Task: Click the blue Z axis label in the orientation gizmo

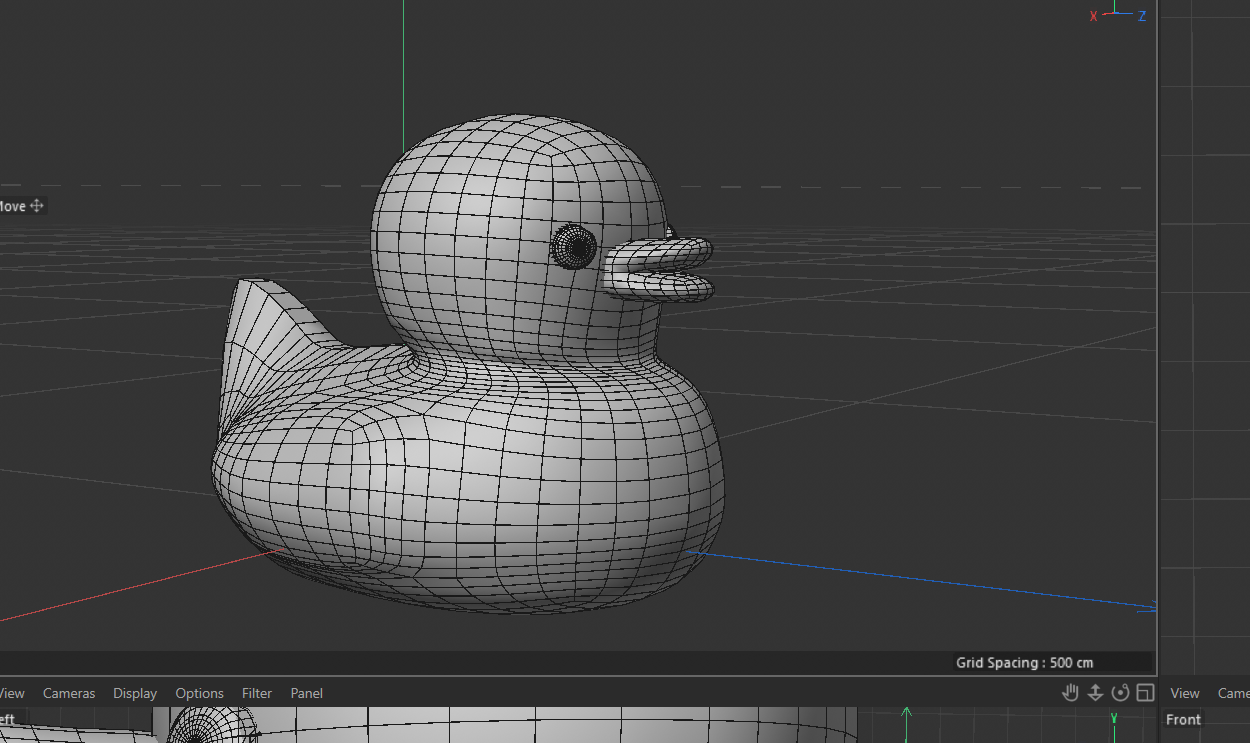Action: click(1141, 16)
